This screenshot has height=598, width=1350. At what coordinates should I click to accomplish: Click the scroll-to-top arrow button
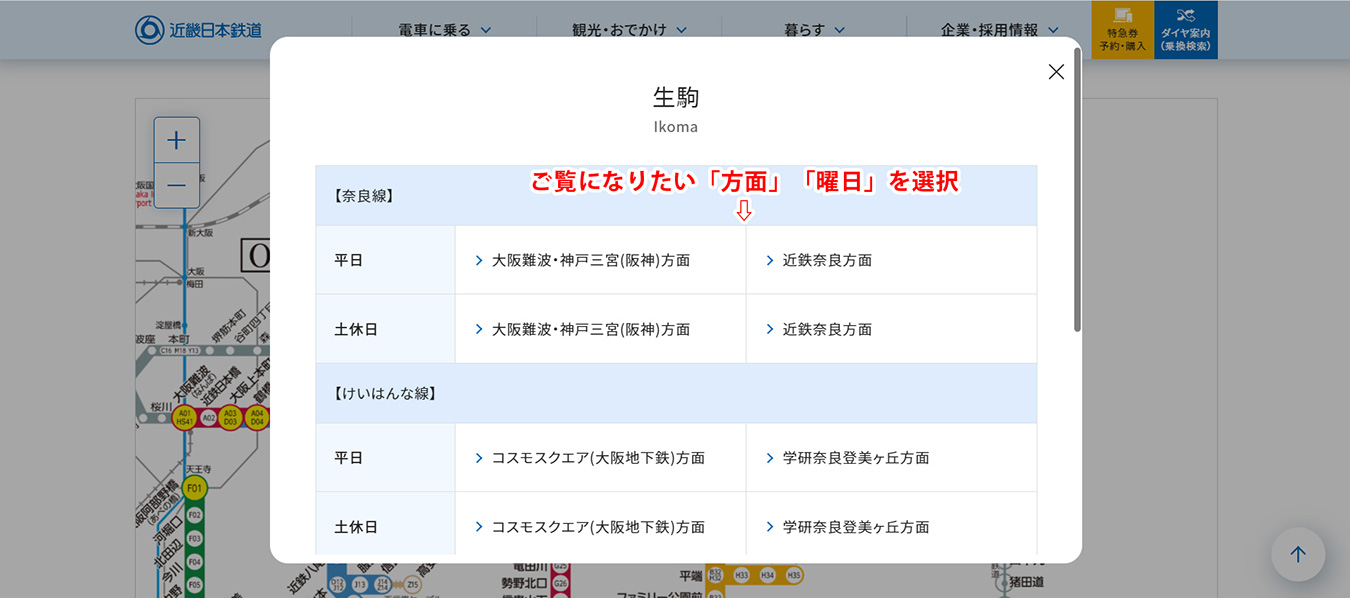coord(1298,554)
